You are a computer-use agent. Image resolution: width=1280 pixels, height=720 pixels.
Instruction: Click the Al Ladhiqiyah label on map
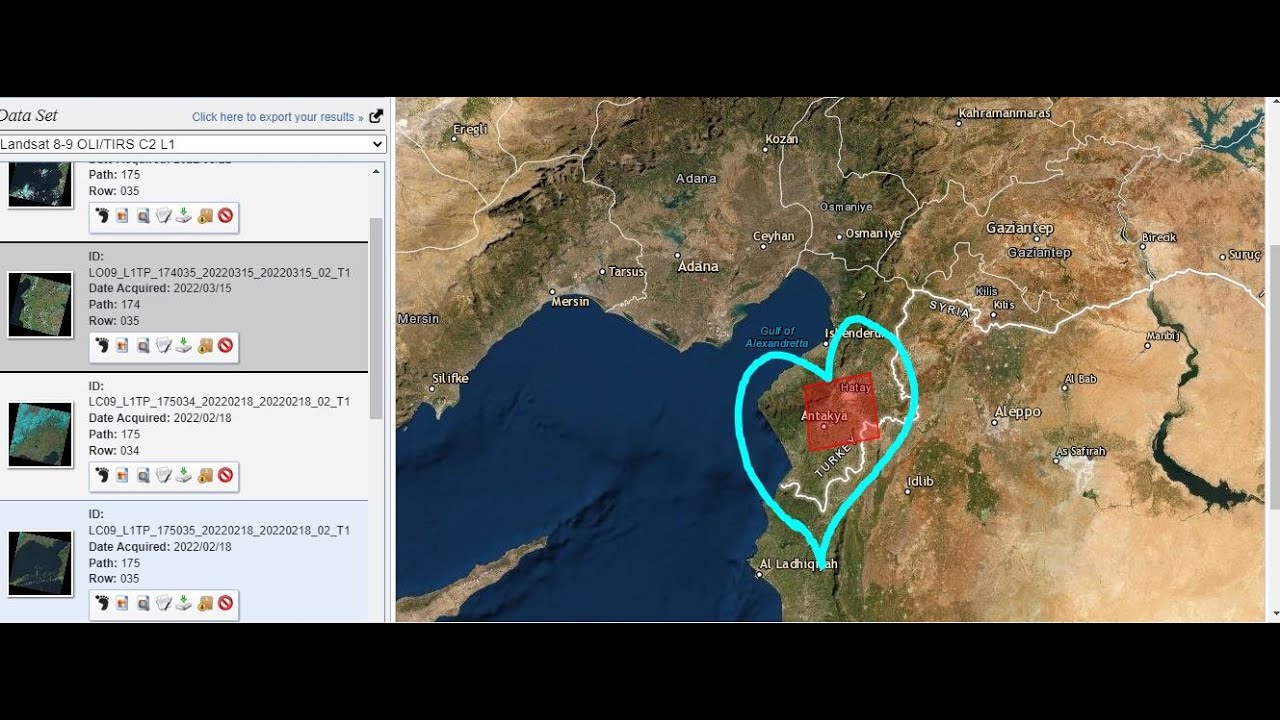coord(798,564)
